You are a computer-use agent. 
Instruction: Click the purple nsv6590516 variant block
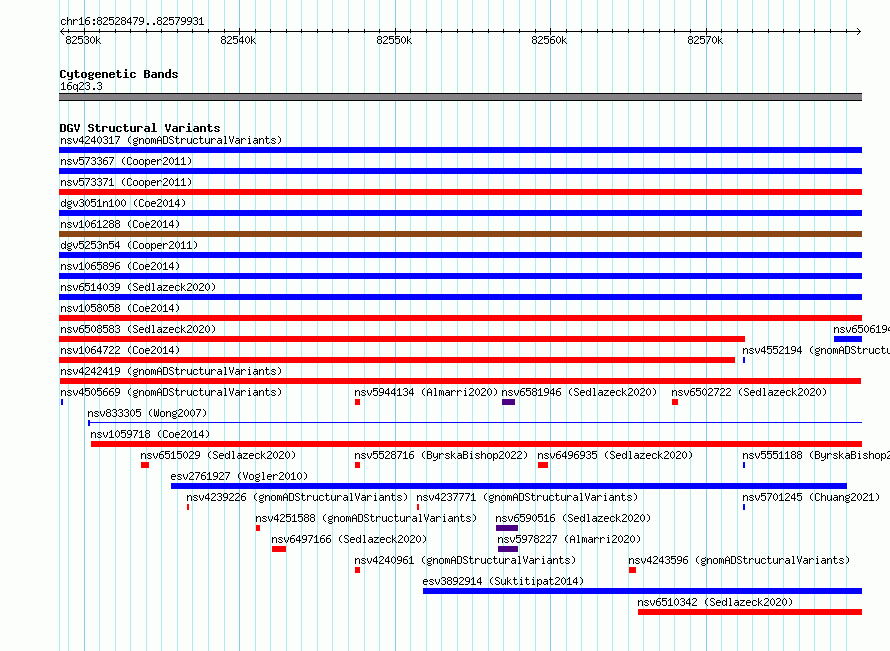tap(507, 528)
